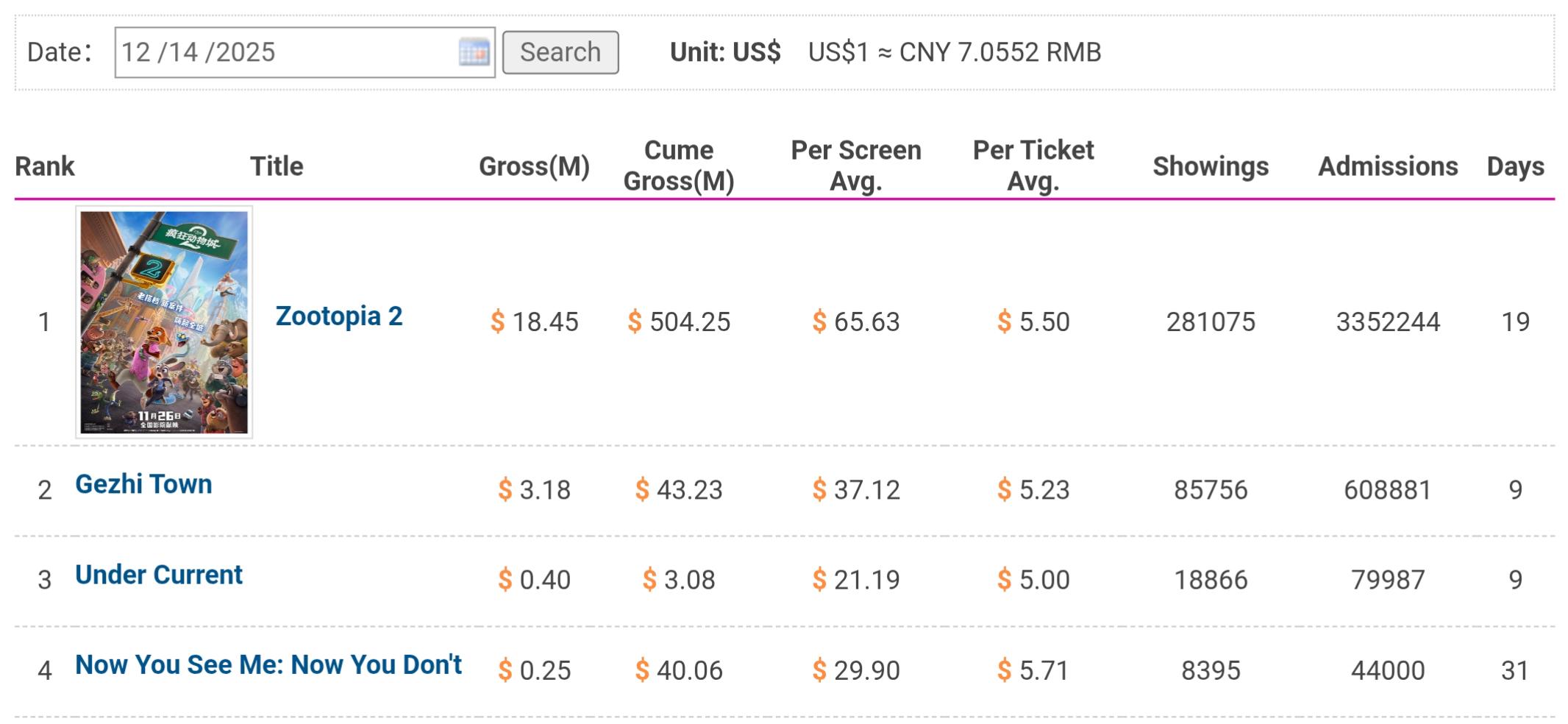Click the Unit: US$ label
This screenshot has height=724, width=1568.
725,52
